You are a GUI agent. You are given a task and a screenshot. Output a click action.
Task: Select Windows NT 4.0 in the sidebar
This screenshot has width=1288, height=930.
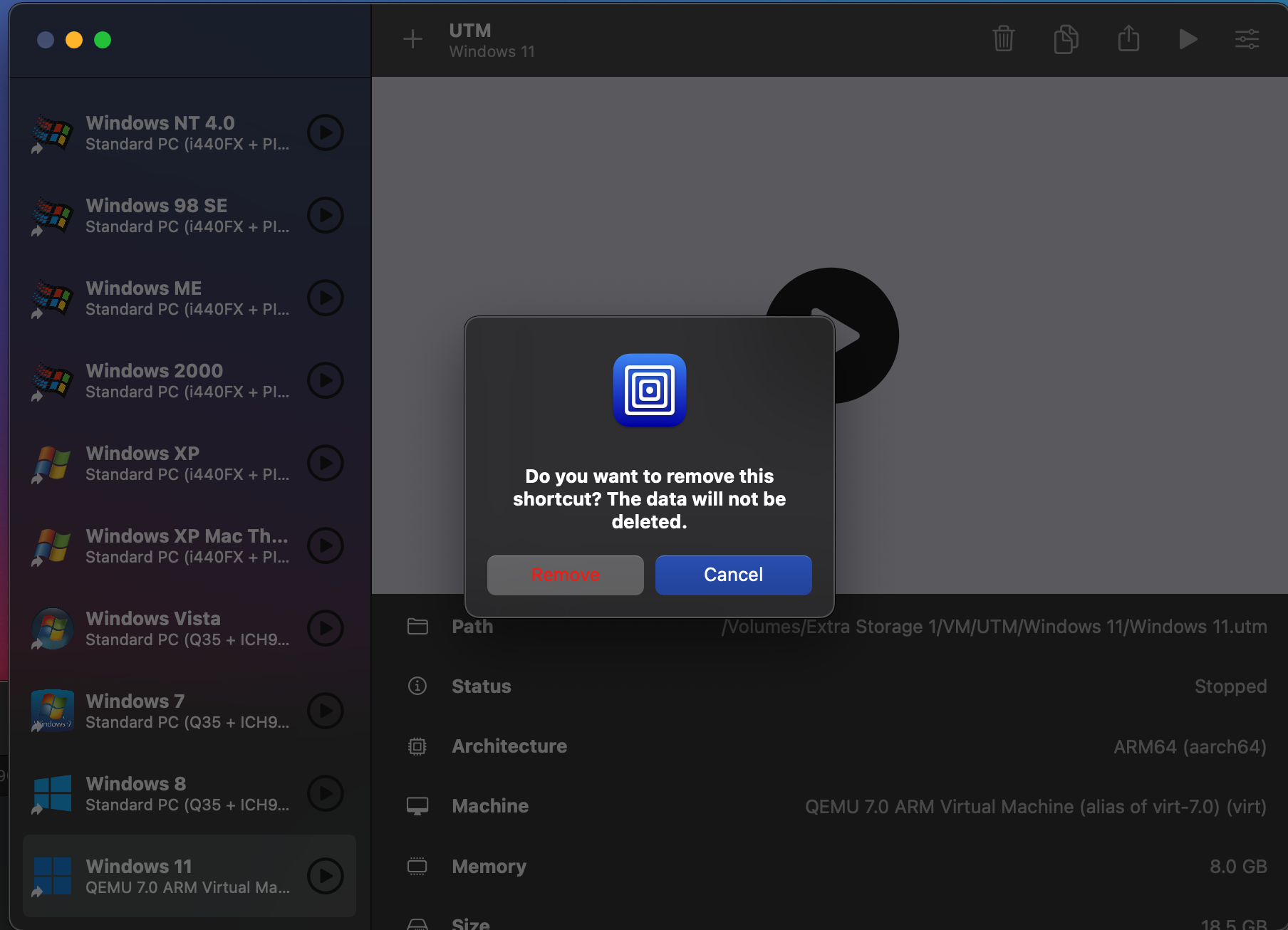pyautogui.click(x=189, y=132)
